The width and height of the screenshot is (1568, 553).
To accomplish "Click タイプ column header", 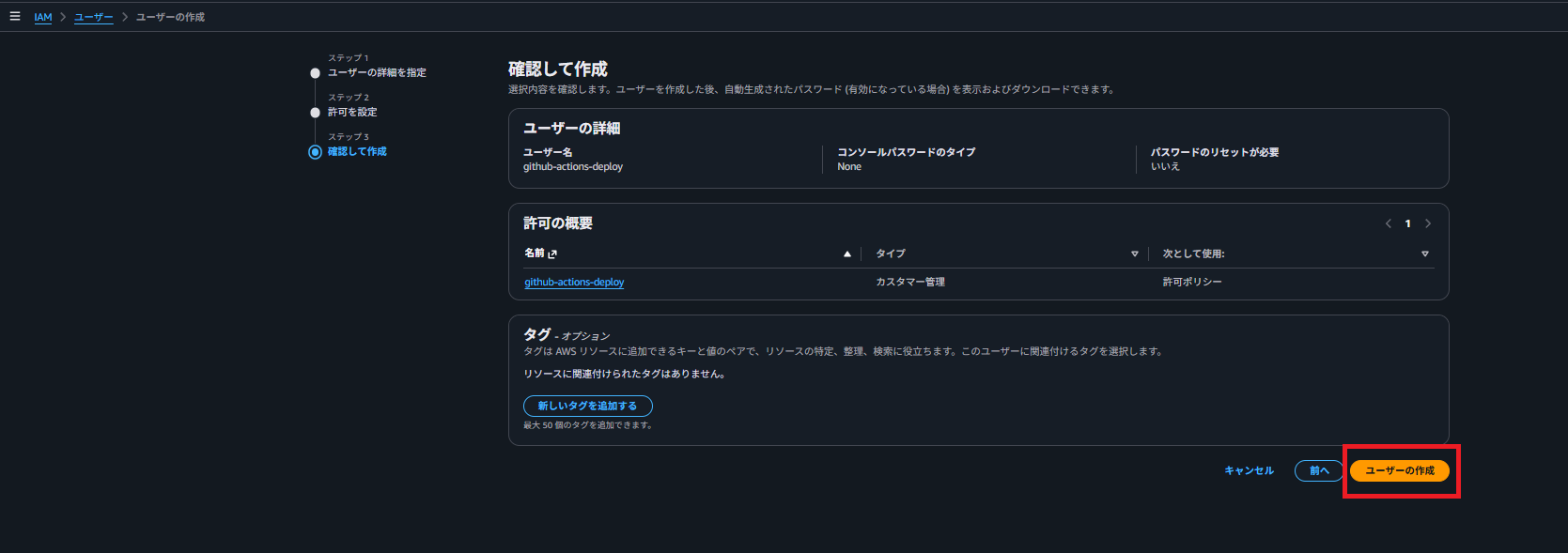I will point(891,253).
